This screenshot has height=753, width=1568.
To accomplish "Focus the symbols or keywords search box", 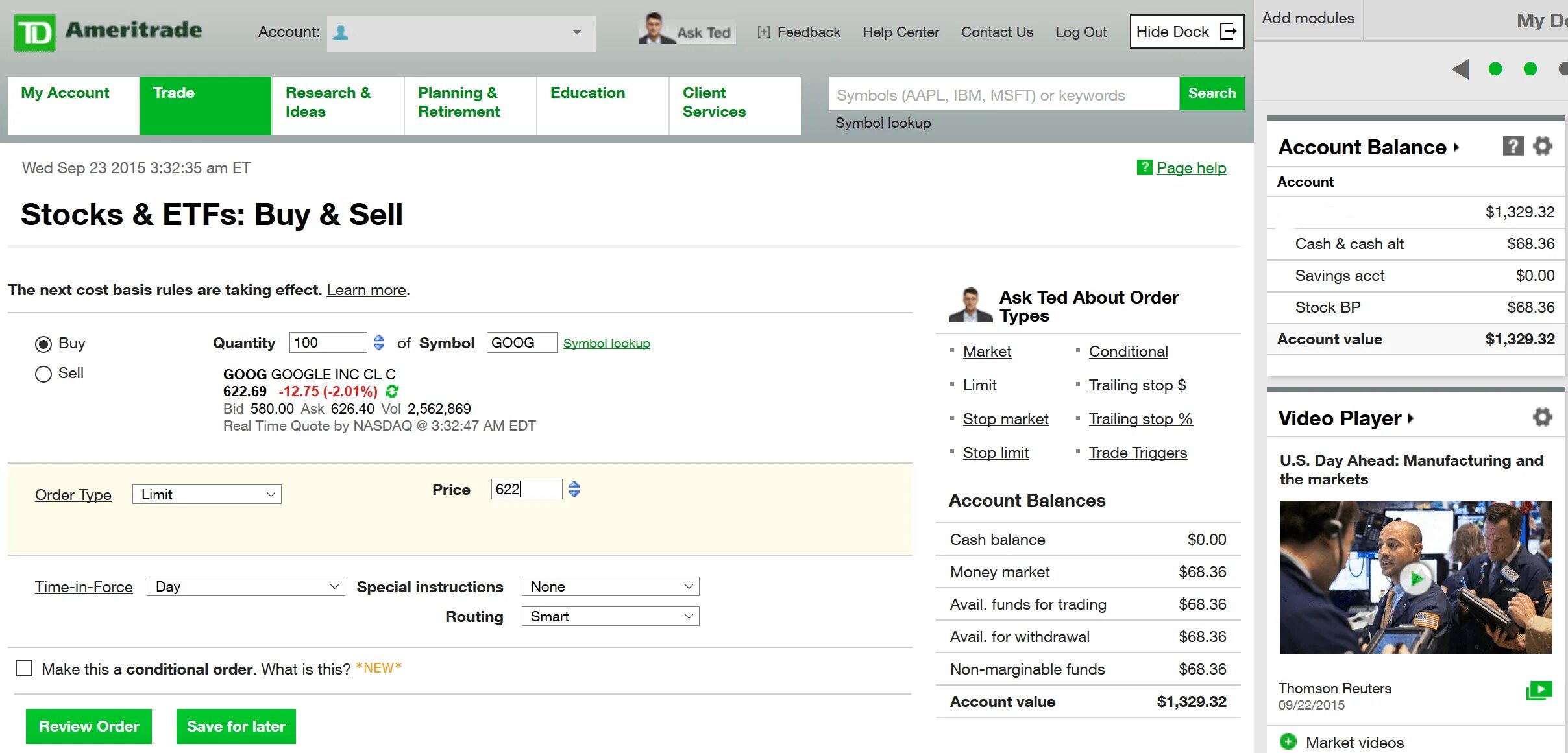I will point(1003,95).
